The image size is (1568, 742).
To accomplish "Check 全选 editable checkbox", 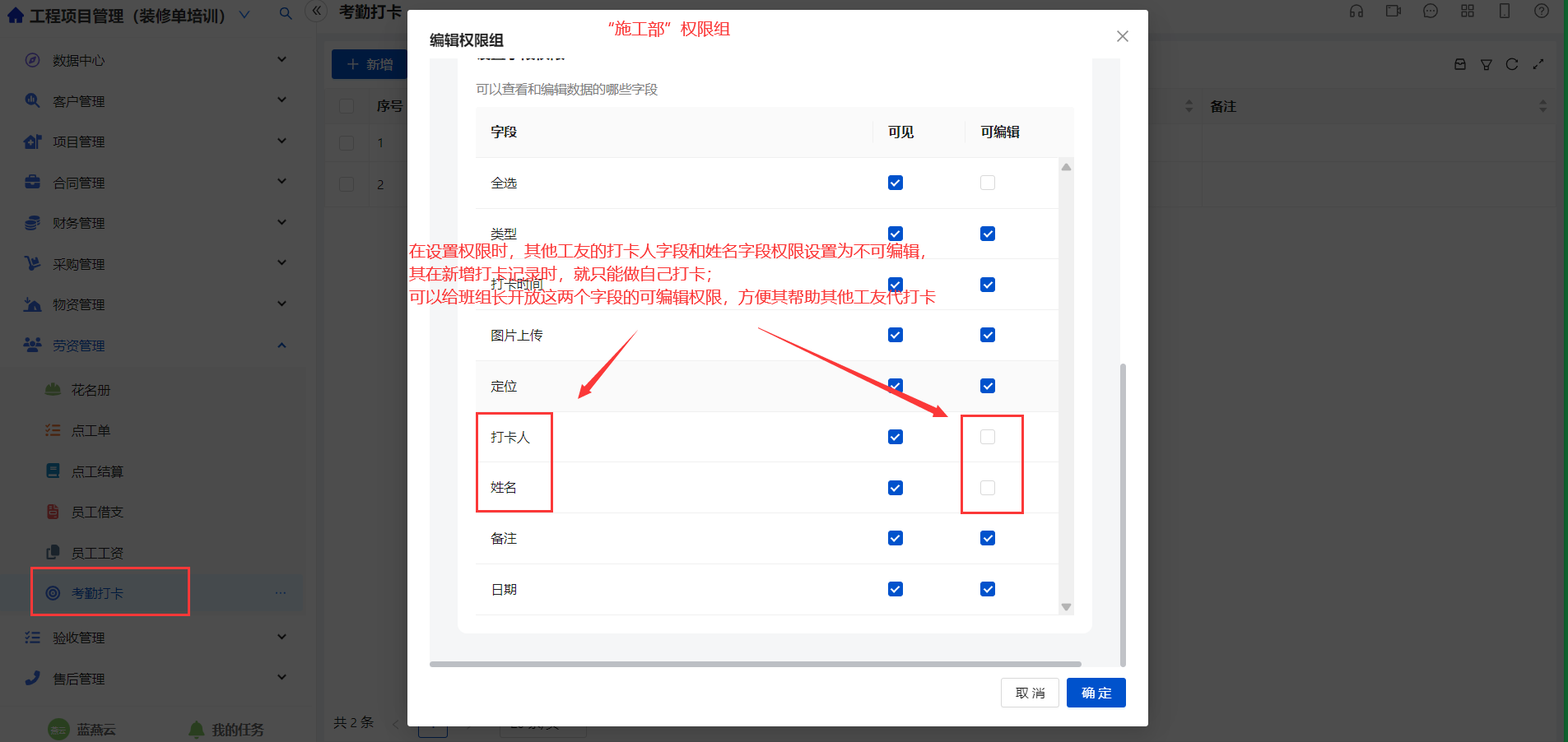I will pyautogui.click(x=988, y=183).
